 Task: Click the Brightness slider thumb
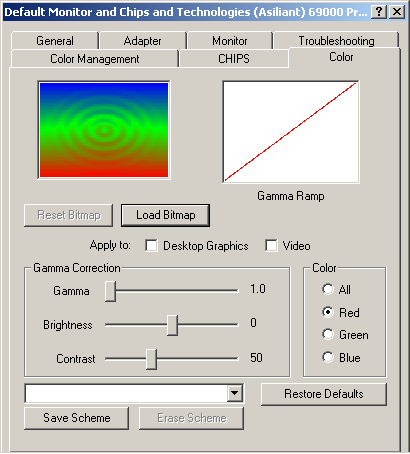[172, 325]
